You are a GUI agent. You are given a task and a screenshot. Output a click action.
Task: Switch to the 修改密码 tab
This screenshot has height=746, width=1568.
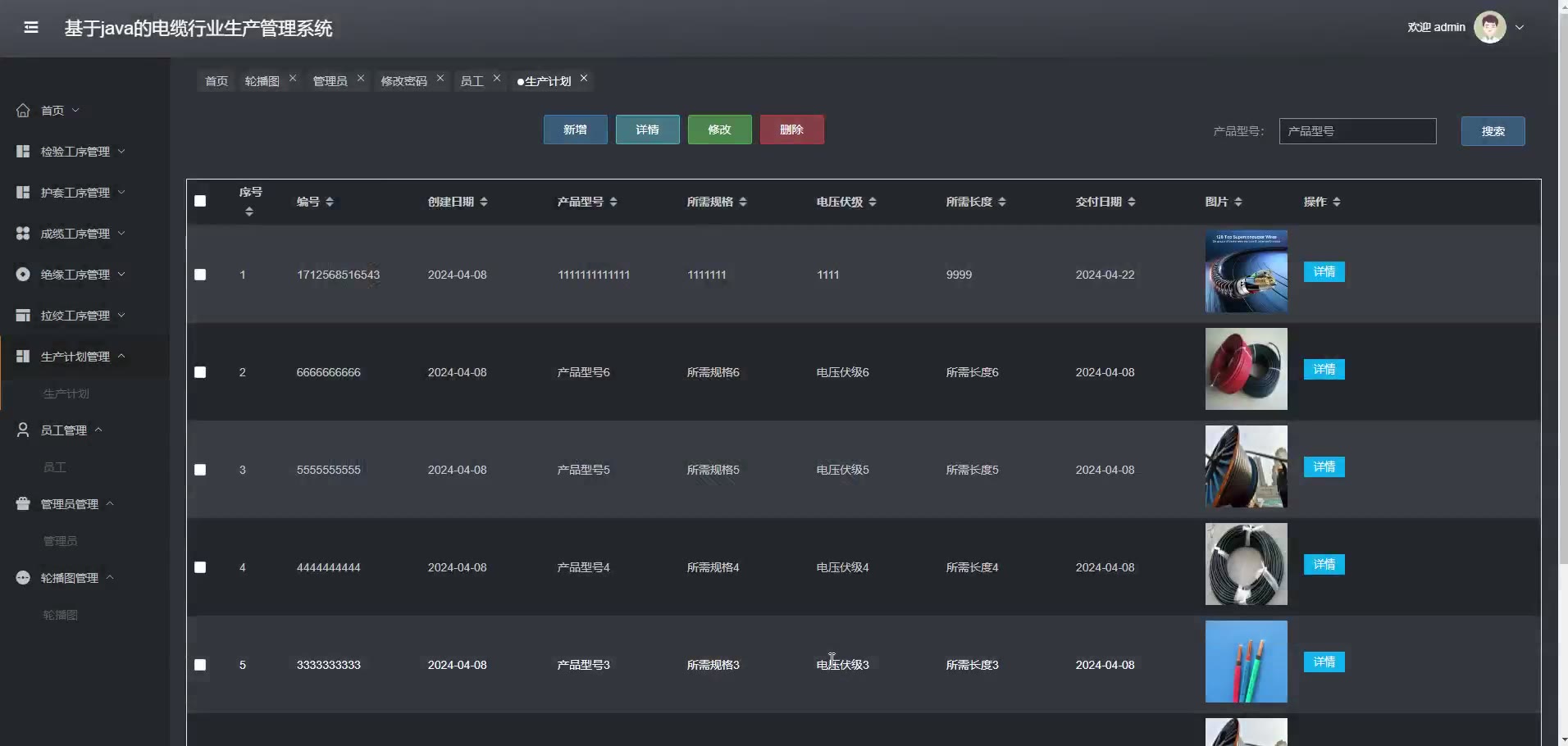(403, 81)
